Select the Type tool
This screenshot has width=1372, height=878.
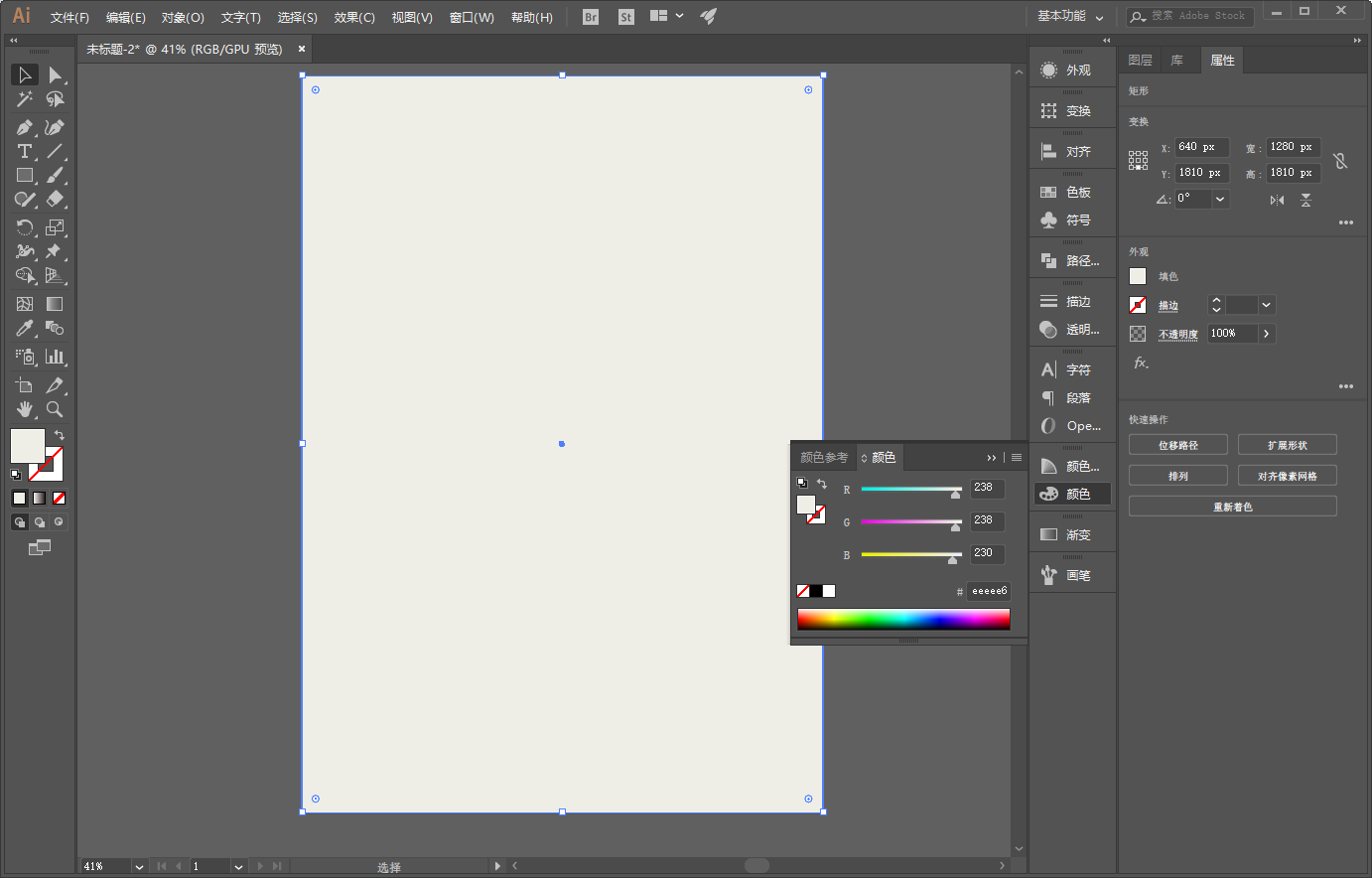click(25, 151)
